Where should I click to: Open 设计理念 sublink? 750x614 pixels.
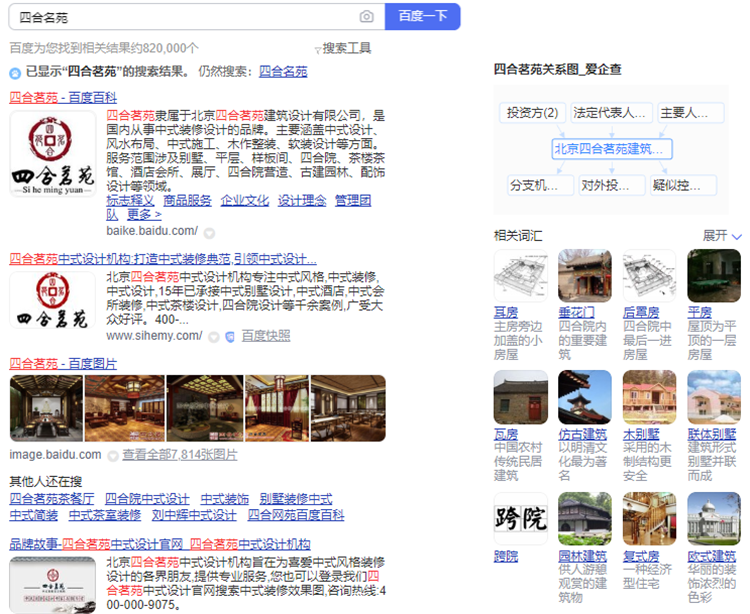pos(302,201)
